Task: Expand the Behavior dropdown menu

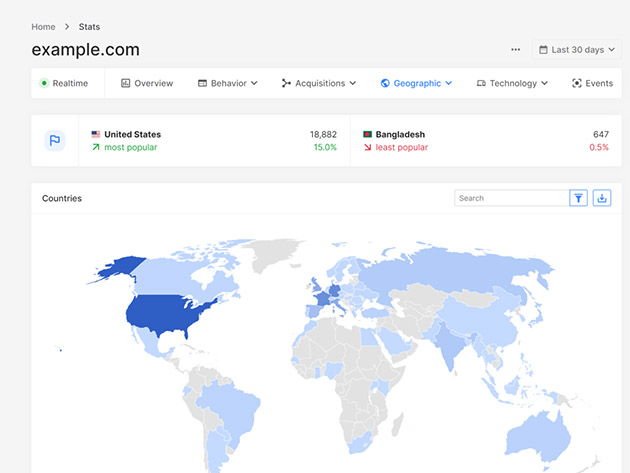Action: point(227,83)
